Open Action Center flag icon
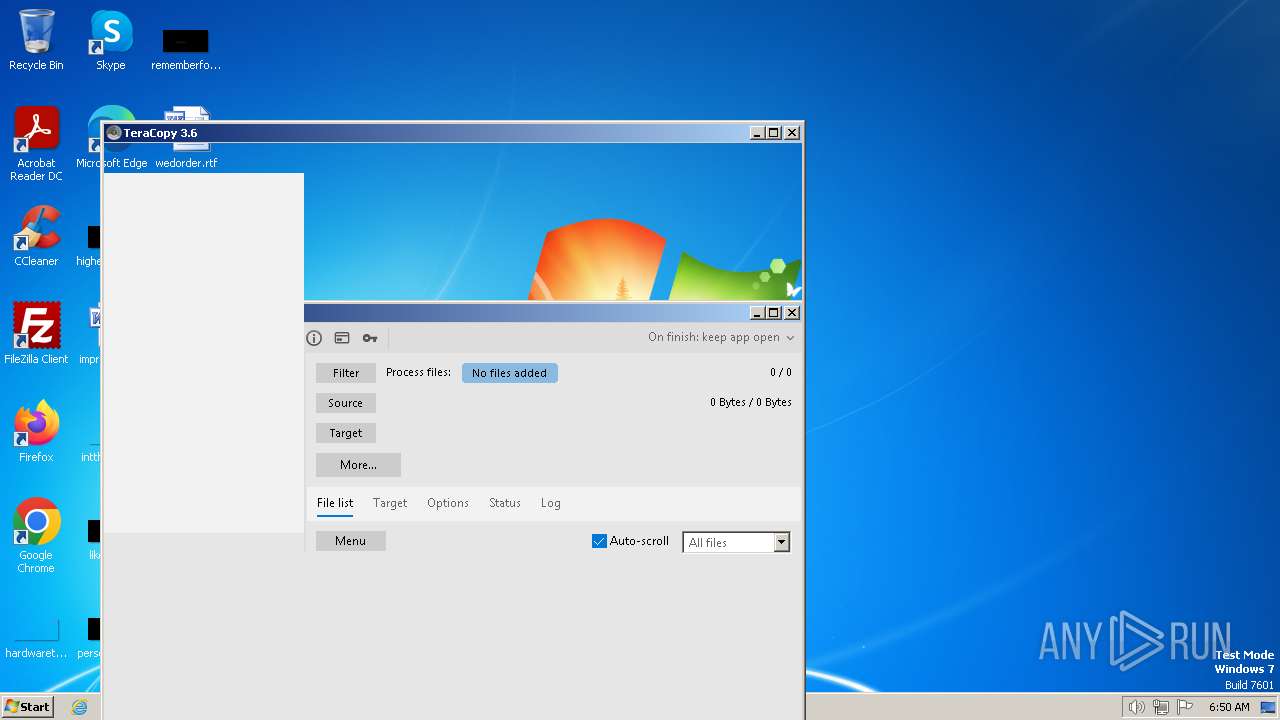Viewport: 1280px width, 720px height. 1185,707
